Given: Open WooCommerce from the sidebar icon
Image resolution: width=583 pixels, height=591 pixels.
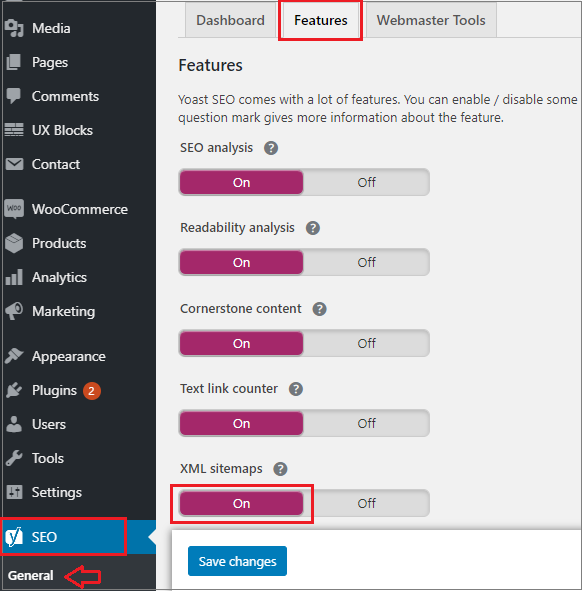Looking at the screenshot, I should click(14, 209).
